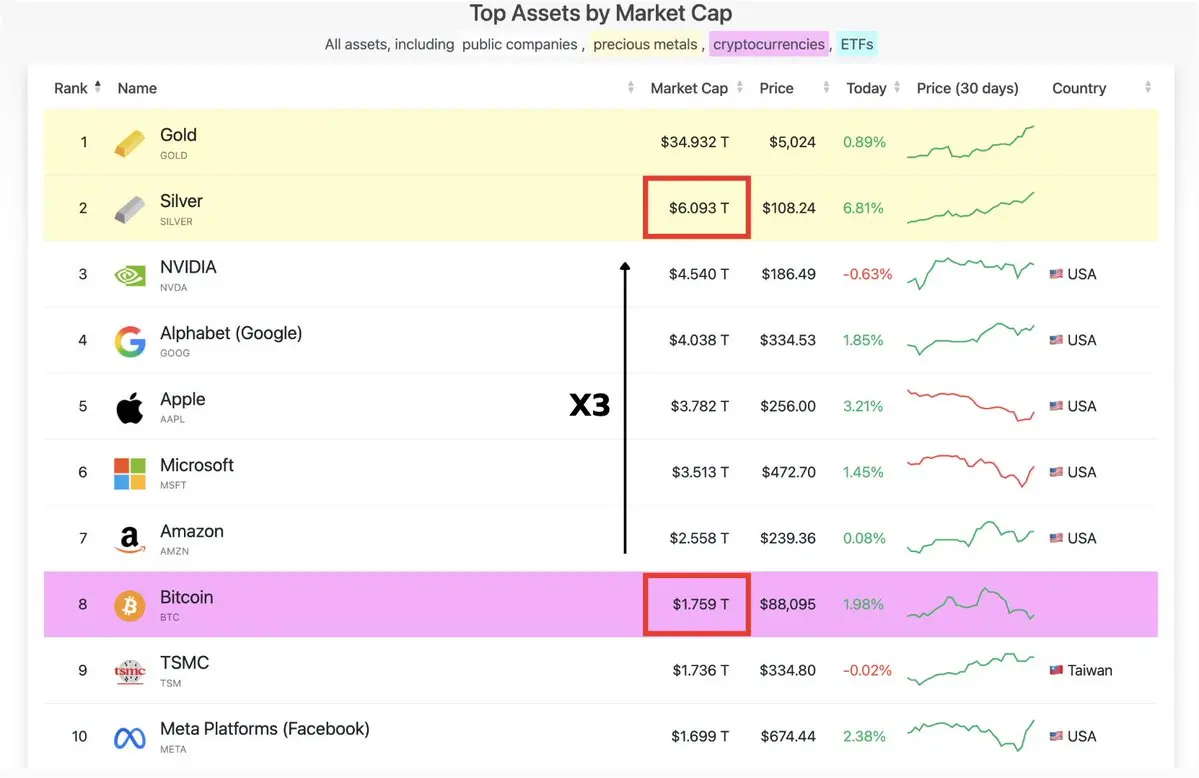Click the NVIDIA logo icon
Screen dimensions: 1199x778
click(130, 275)
